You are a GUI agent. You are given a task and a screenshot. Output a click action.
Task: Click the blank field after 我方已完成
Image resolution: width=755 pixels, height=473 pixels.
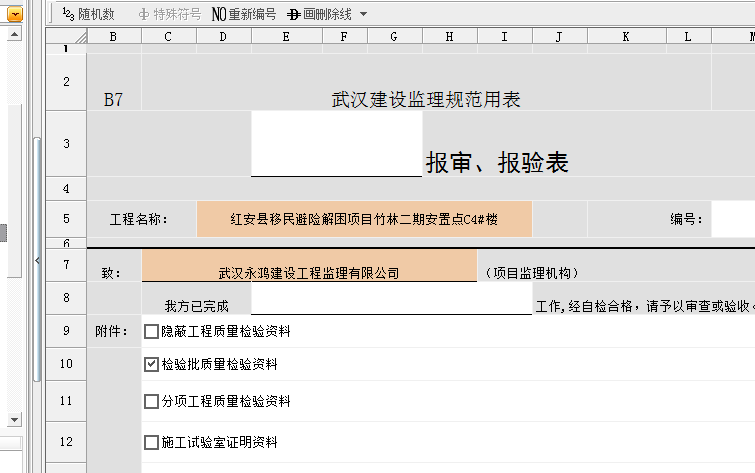click(x=391, y=305)
